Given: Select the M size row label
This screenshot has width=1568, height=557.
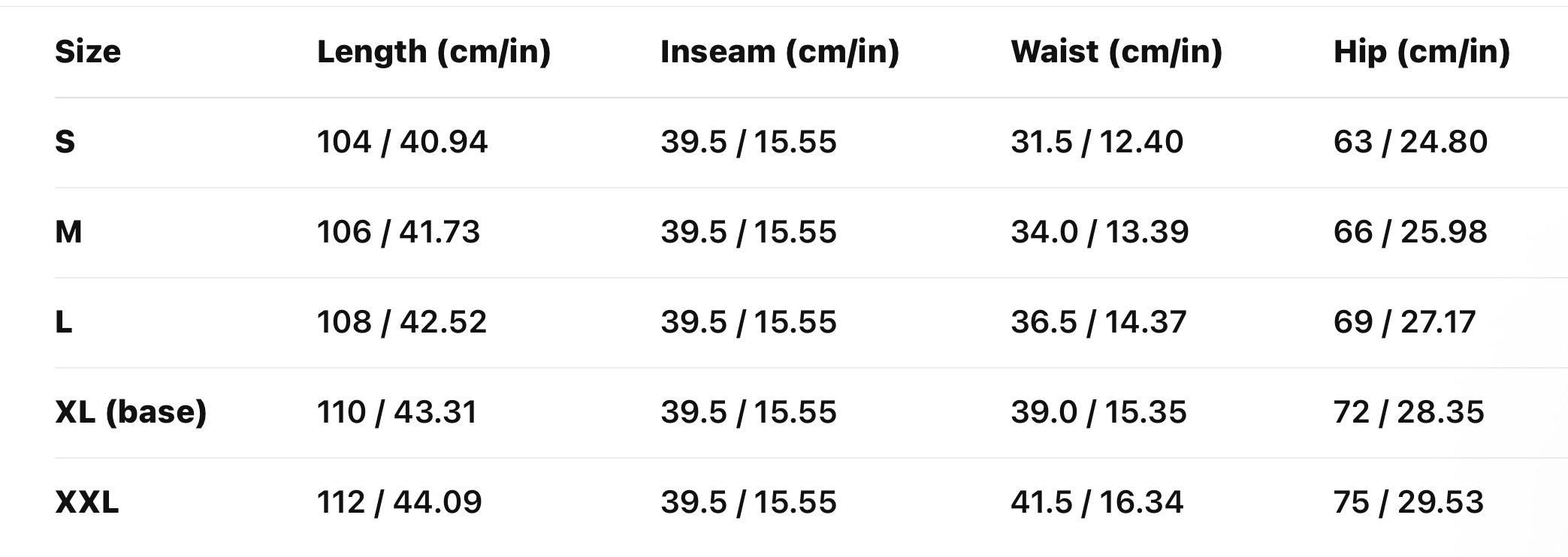Looking at the screenshot, I should point(68,232).
